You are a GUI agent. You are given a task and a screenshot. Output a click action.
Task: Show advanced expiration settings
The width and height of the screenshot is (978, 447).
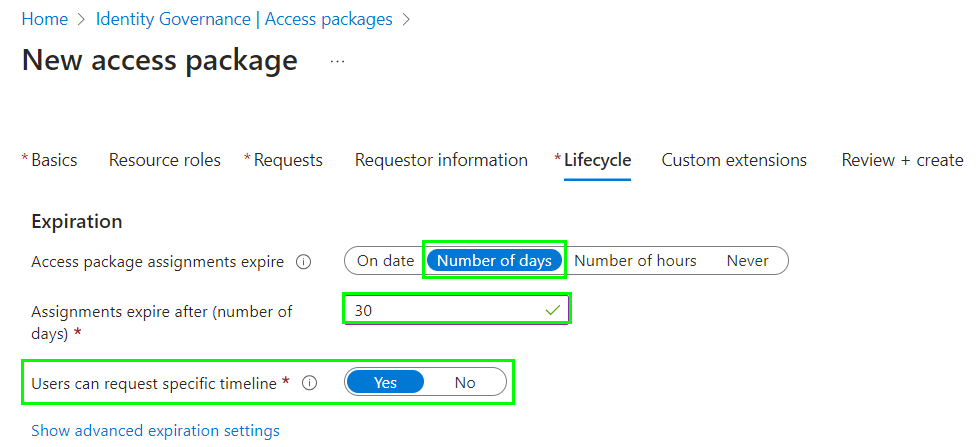coord(155,431)
